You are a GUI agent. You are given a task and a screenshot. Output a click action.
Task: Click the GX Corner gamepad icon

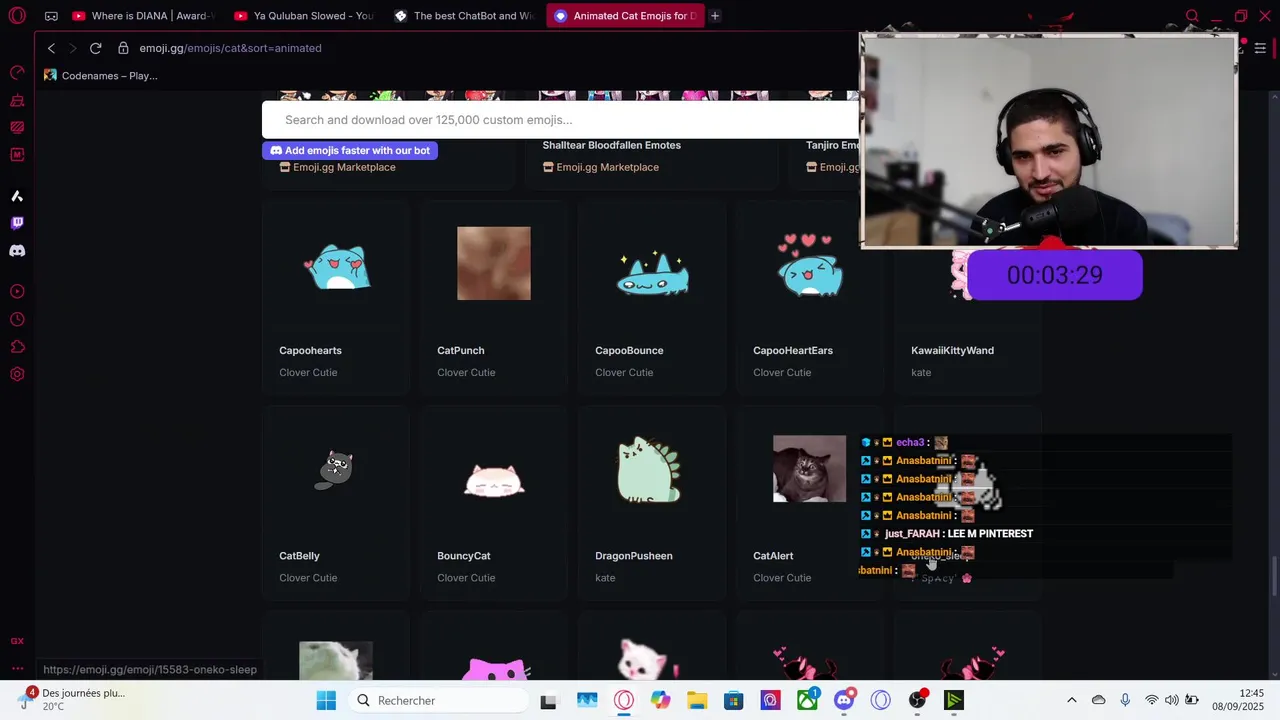click(51, 16)
